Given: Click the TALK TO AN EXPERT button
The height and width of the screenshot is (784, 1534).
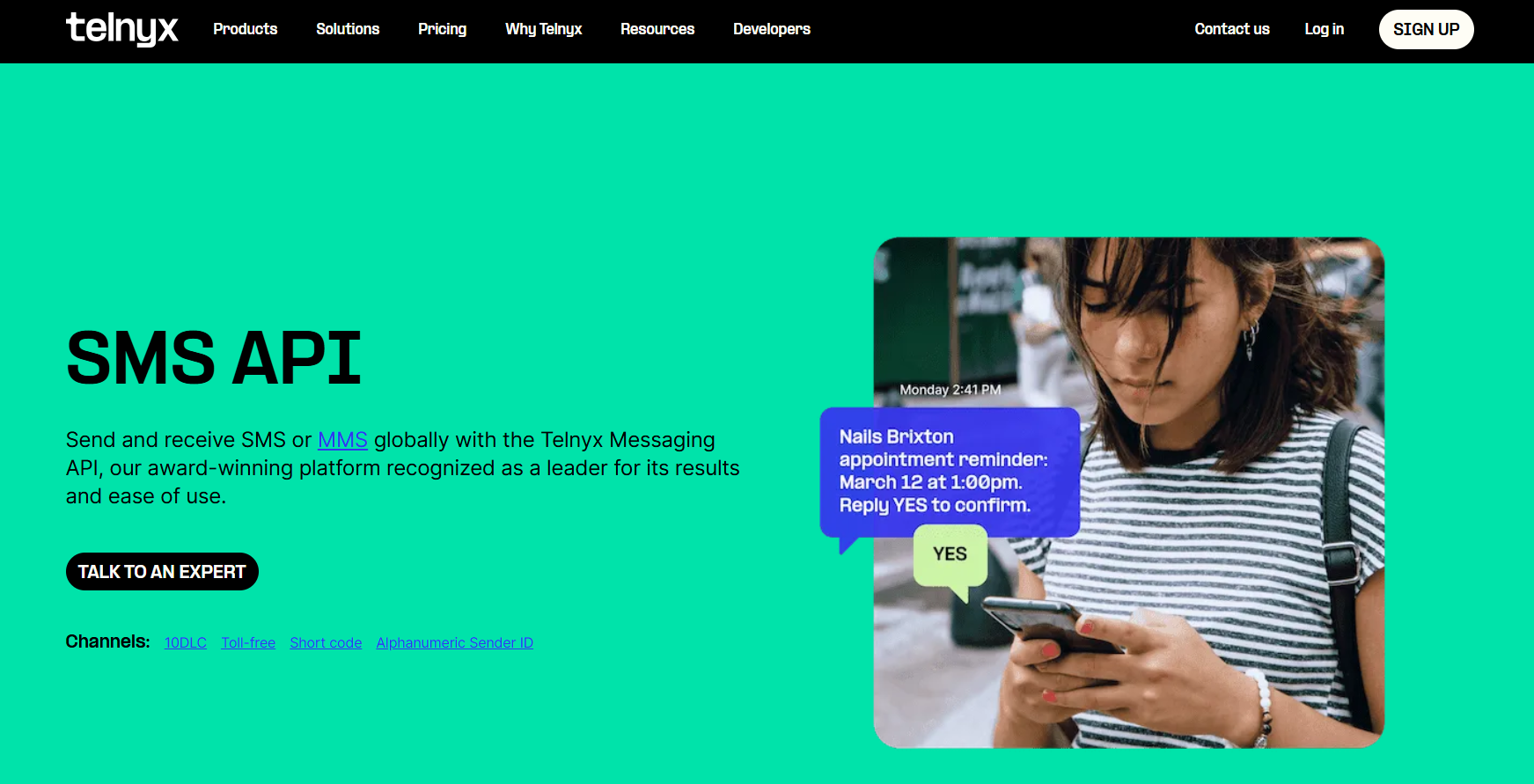Looking at the screenshot, I should (x=162, y=572).
